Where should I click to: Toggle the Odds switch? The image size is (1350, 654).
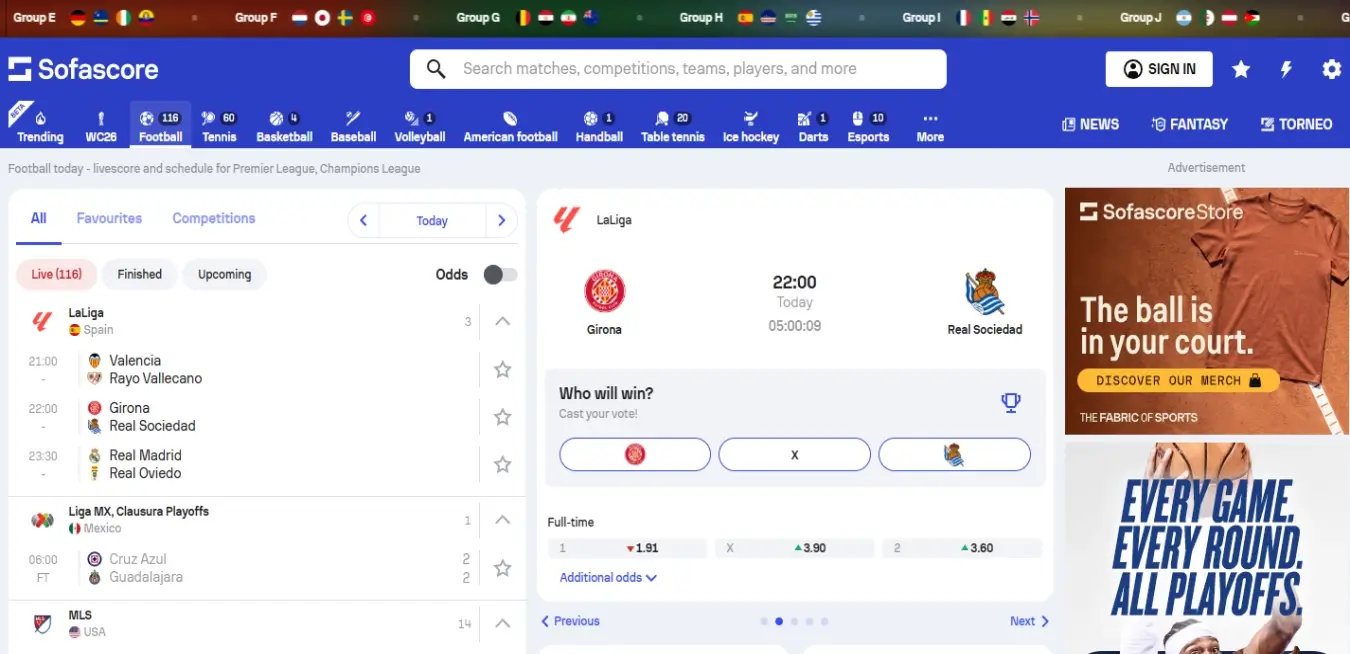click(500, 274)
